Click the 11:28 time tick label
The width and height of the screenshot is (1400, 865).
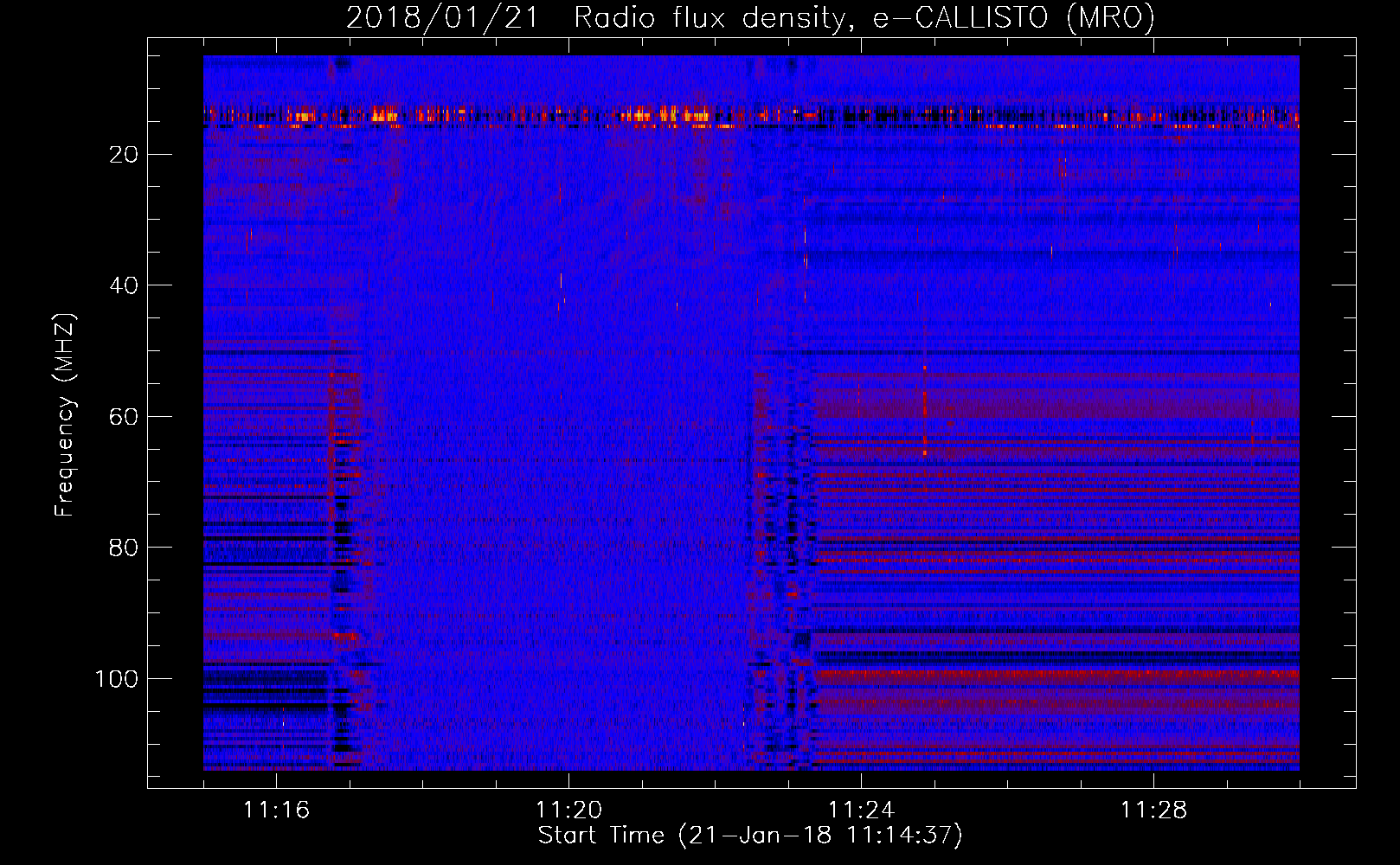[x=1153, y=811]
